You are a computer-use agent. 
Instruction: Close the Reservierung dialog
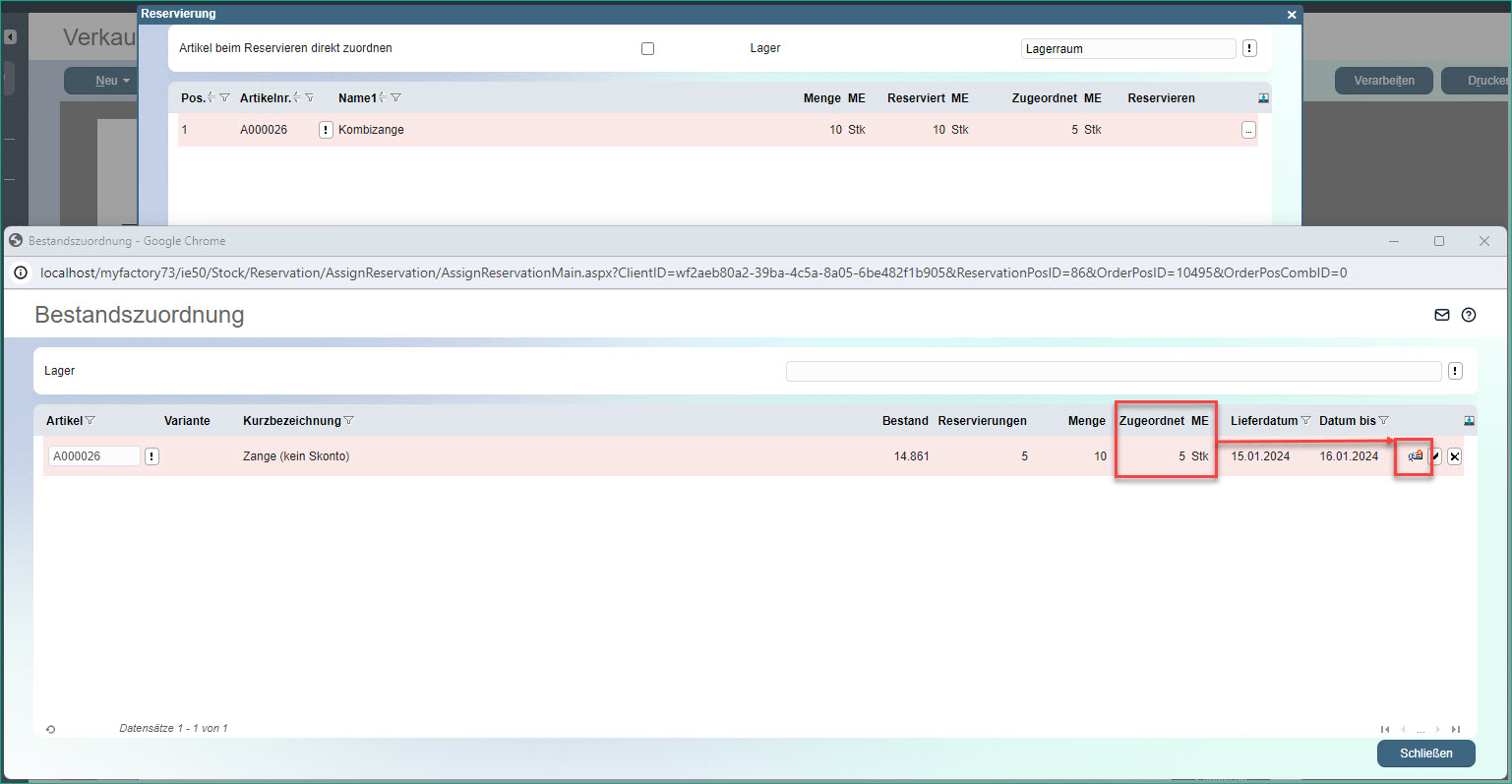(x=1292, y=15)
